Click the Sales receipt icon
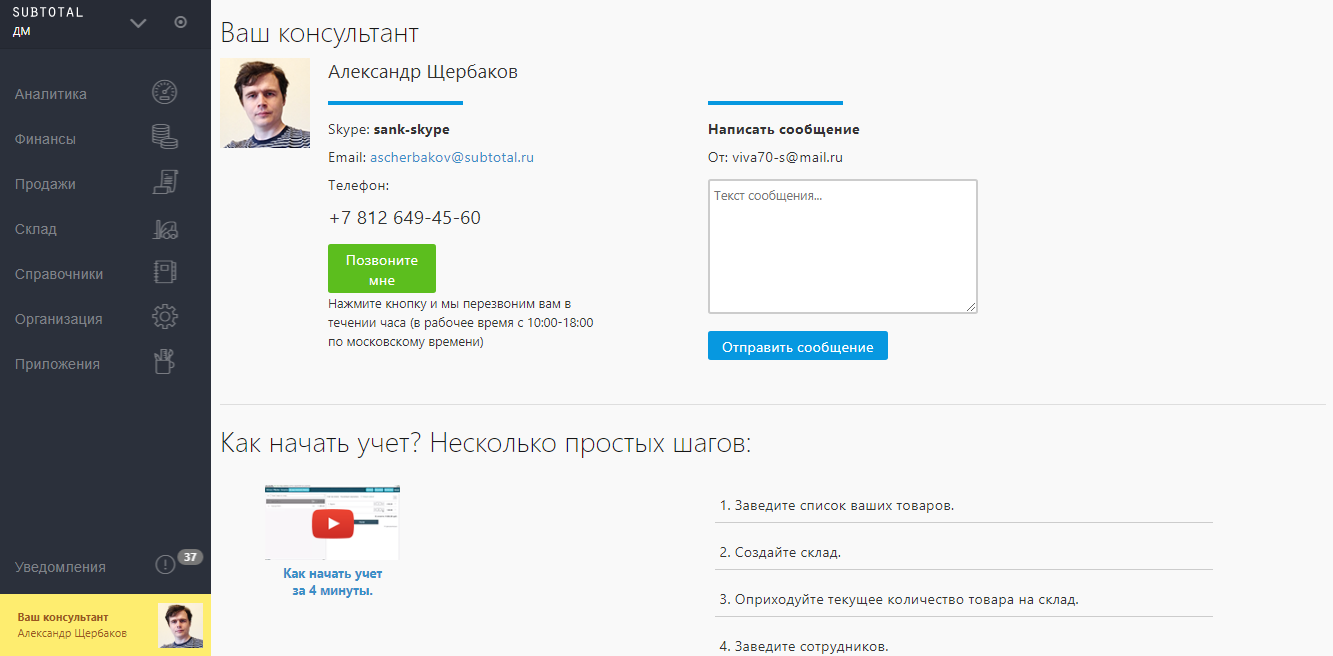Image resolution: width=1333 pixels, height=656 pixels. (164, 183)
